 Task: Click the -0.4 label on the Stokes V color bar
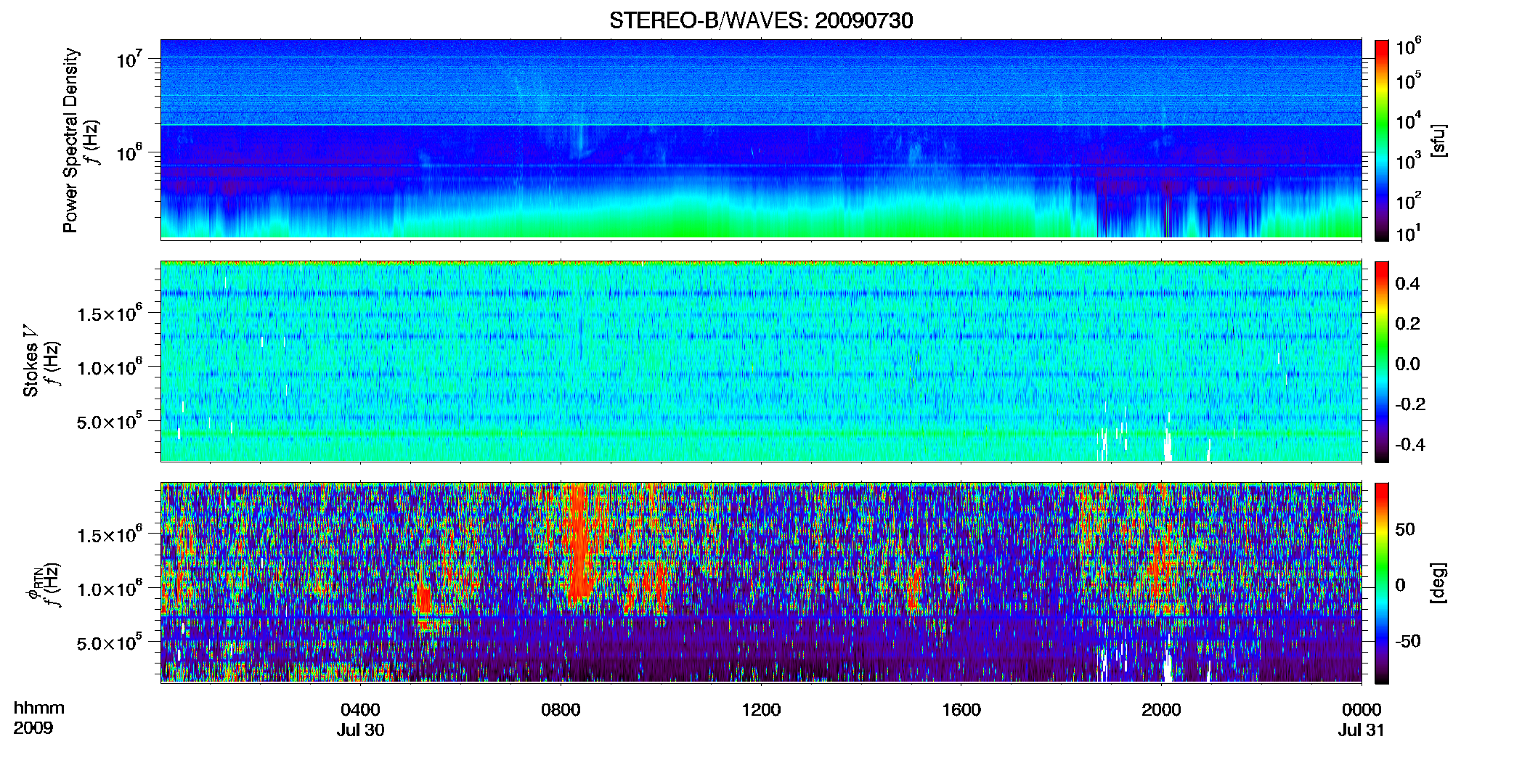[1410, 444]
